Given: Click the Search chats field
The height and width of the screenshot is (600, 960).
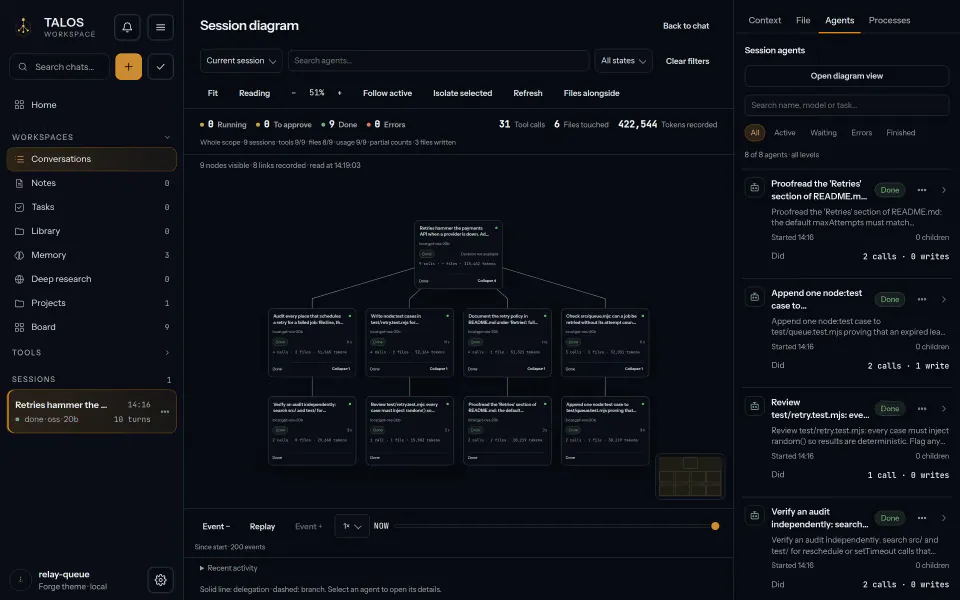Looking at the screenshot, I should [x=59, y=67].
